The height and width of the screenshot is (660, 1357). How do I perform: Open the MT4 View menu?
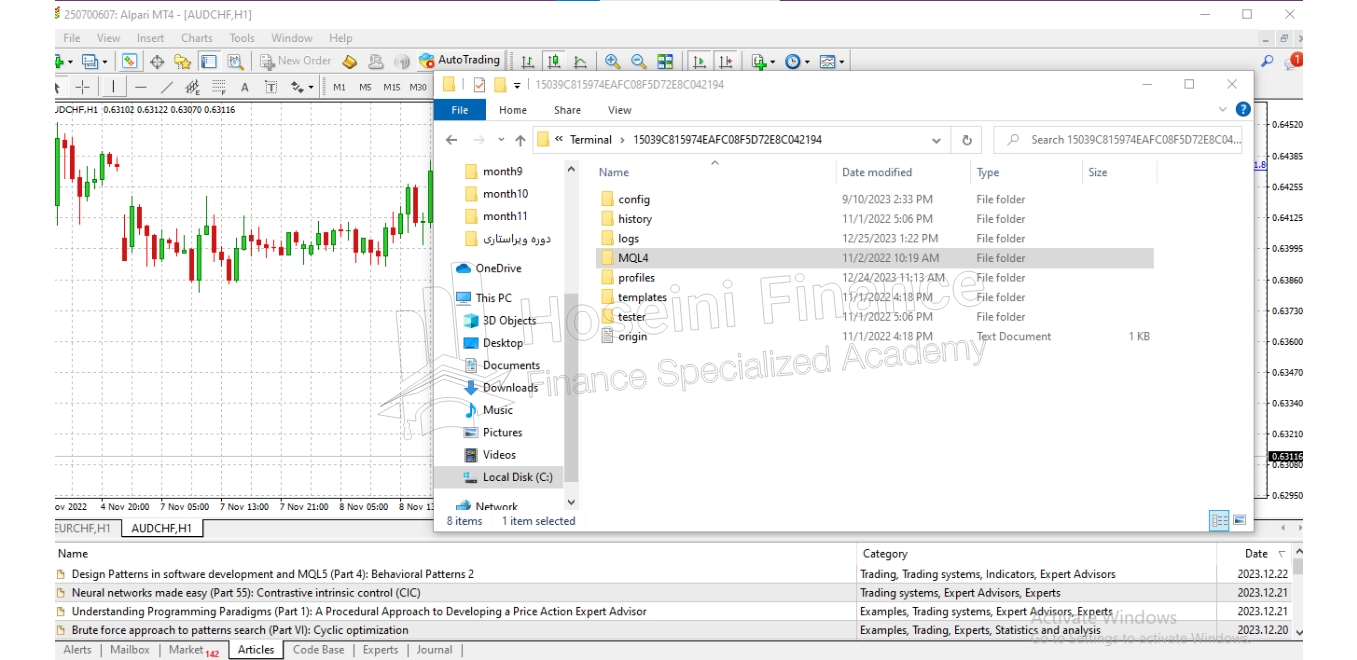point(108,38)
